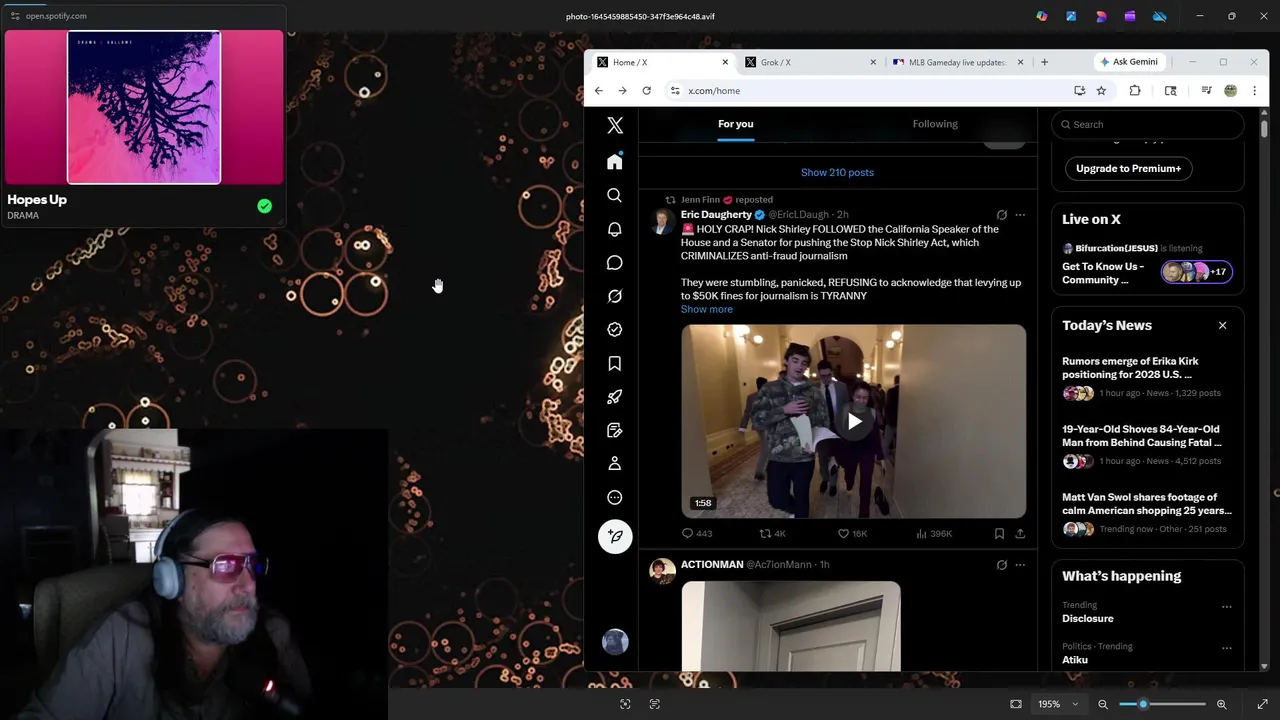The height and width of the screenshot is (720, 1280).
Task: Open account avatar at sidebar bottom
Action: 615,642
